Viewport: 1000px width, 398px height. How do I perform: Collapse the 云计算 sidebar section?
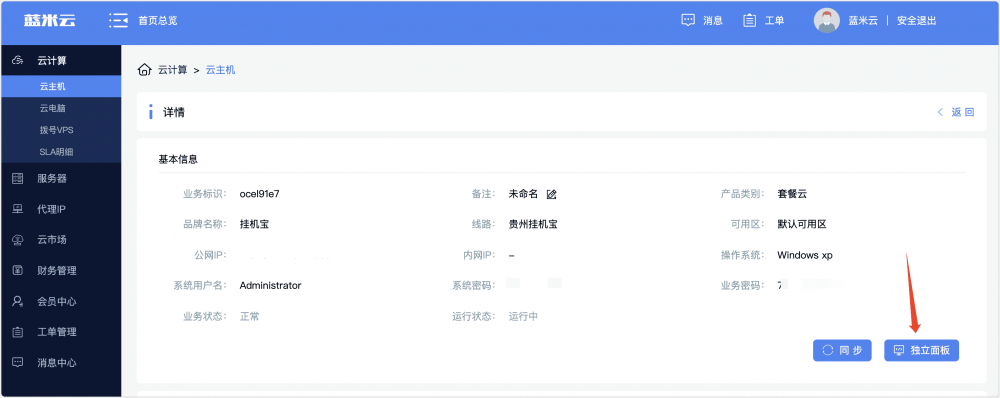tap(61, 61)
